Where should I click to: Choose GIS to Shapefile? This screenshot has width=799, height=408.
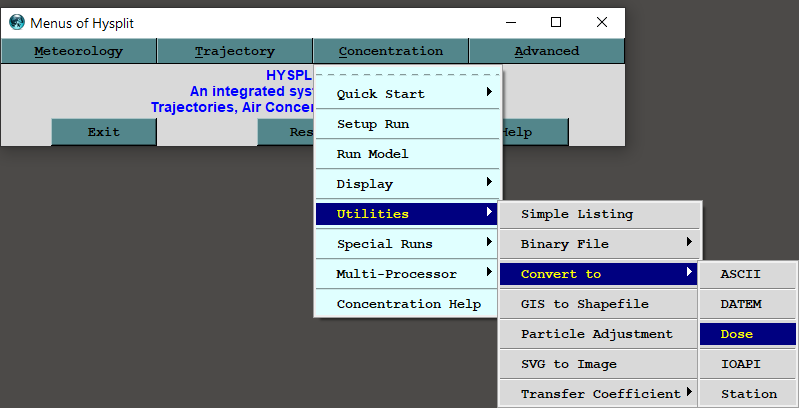point(600,304)
